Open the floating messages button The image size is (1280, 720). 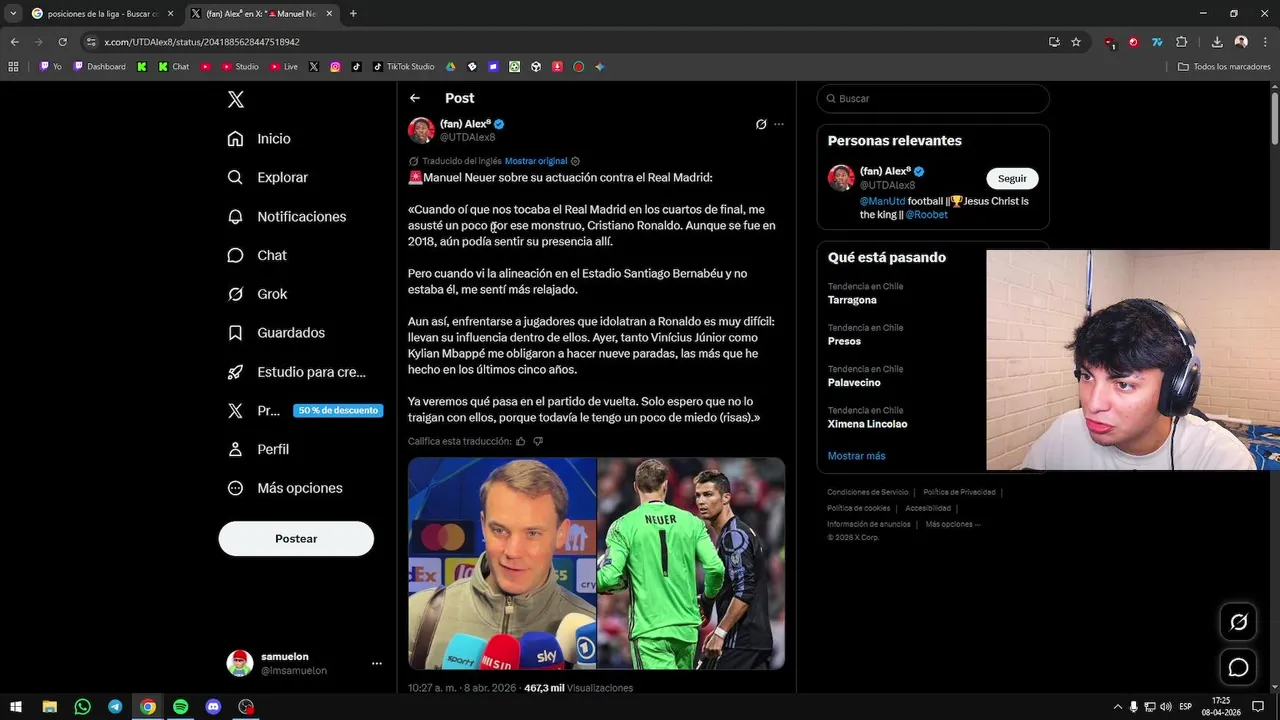1238,667
